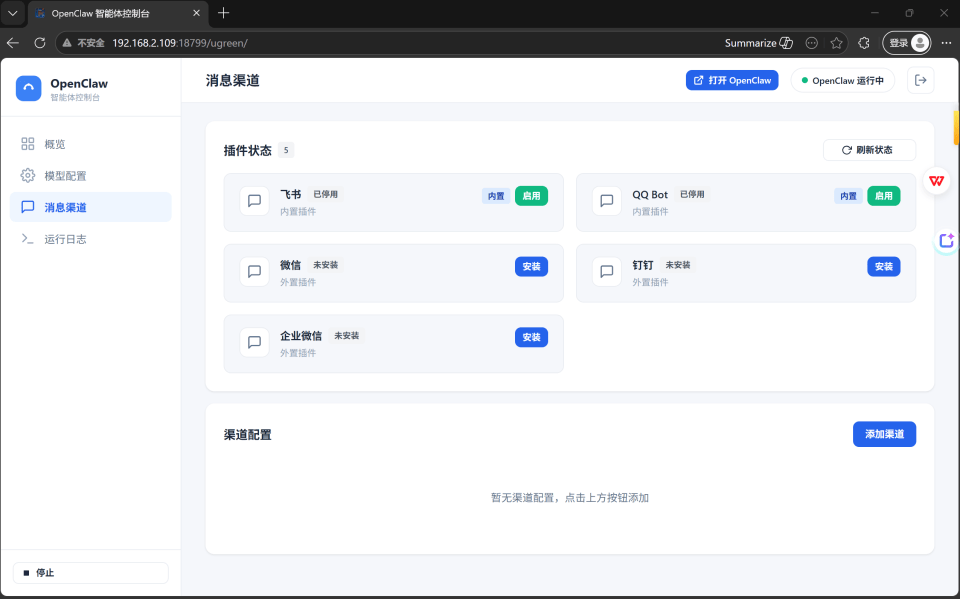The width and height of the screenshot is (960, 599).
Task: Refresh plugin status with 刷新状态
Action: point(869,150)
